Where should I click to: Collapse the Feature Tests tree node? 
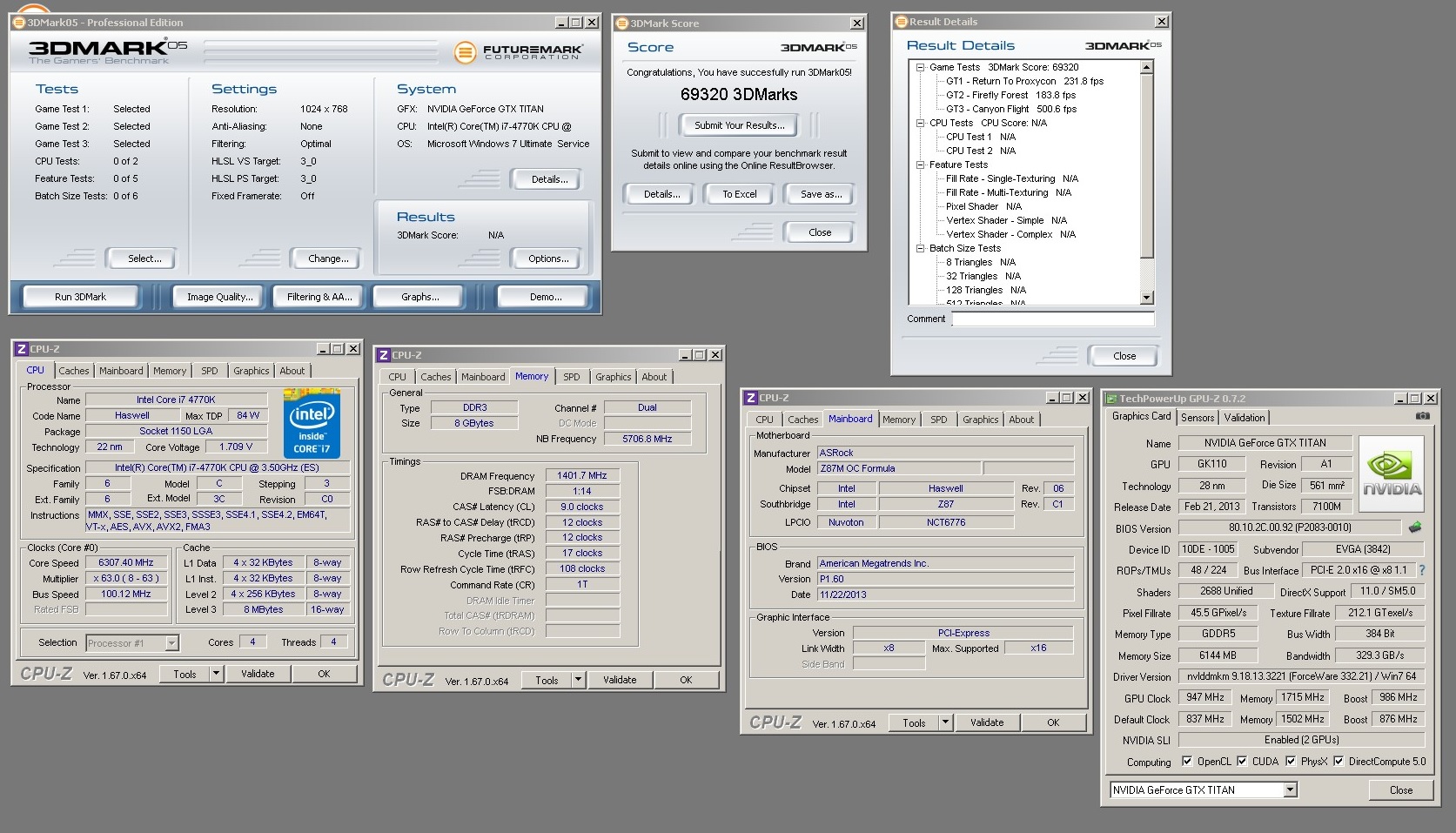920,165
